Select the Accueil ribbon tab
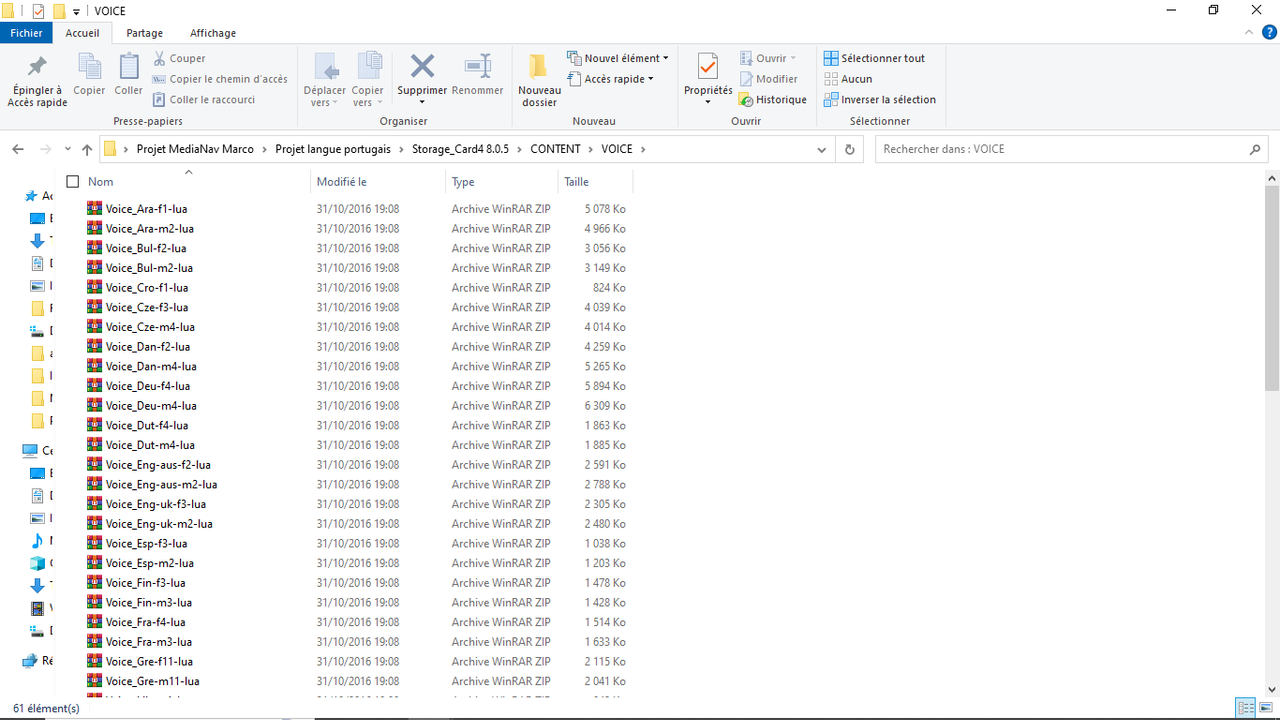The height and width of the screenshot is (720, 1280). click(x=82, y=33)
